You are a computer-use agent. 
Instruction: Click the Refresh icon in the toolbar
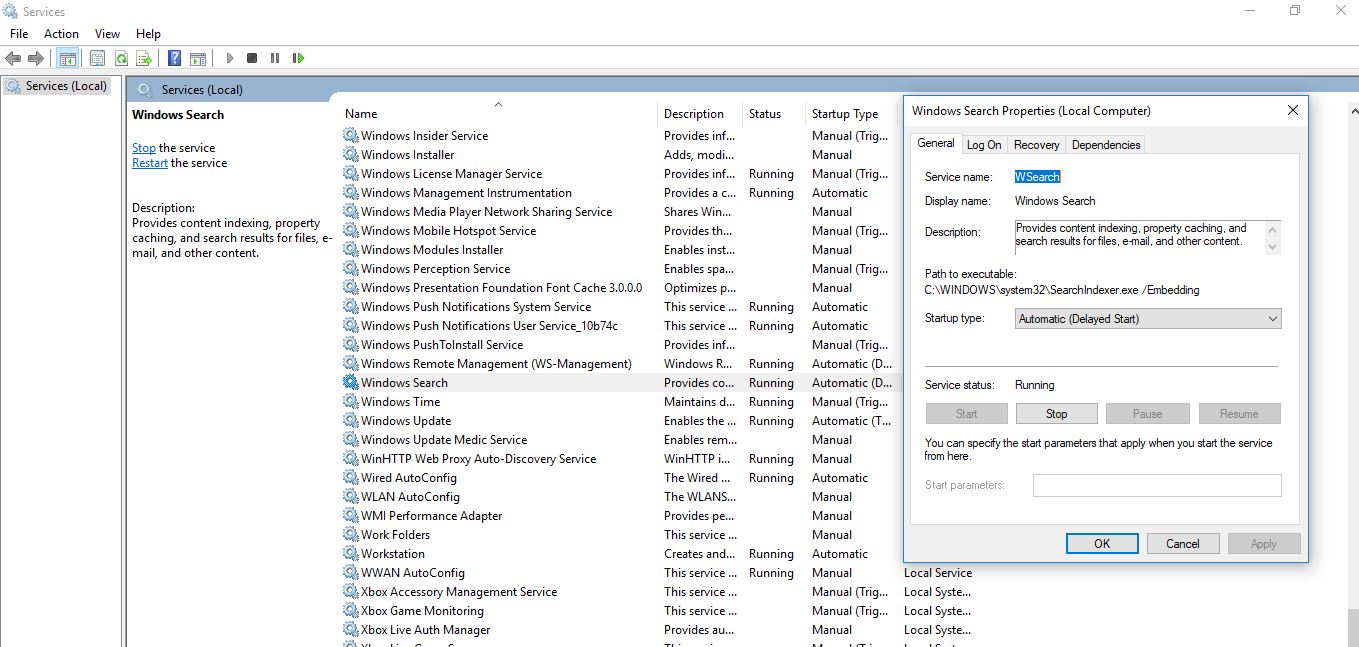pyautogui.click(x=121, y=58)
